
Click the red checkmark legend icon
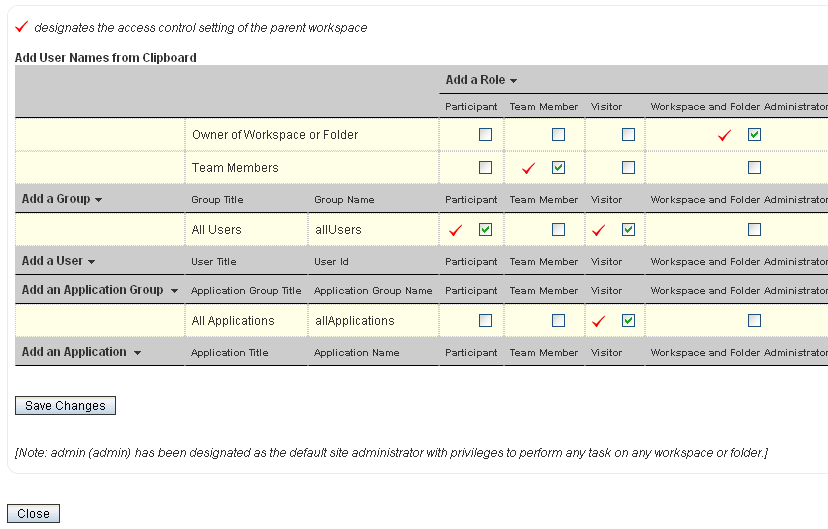pyautogui.click(x=22, y=27)
